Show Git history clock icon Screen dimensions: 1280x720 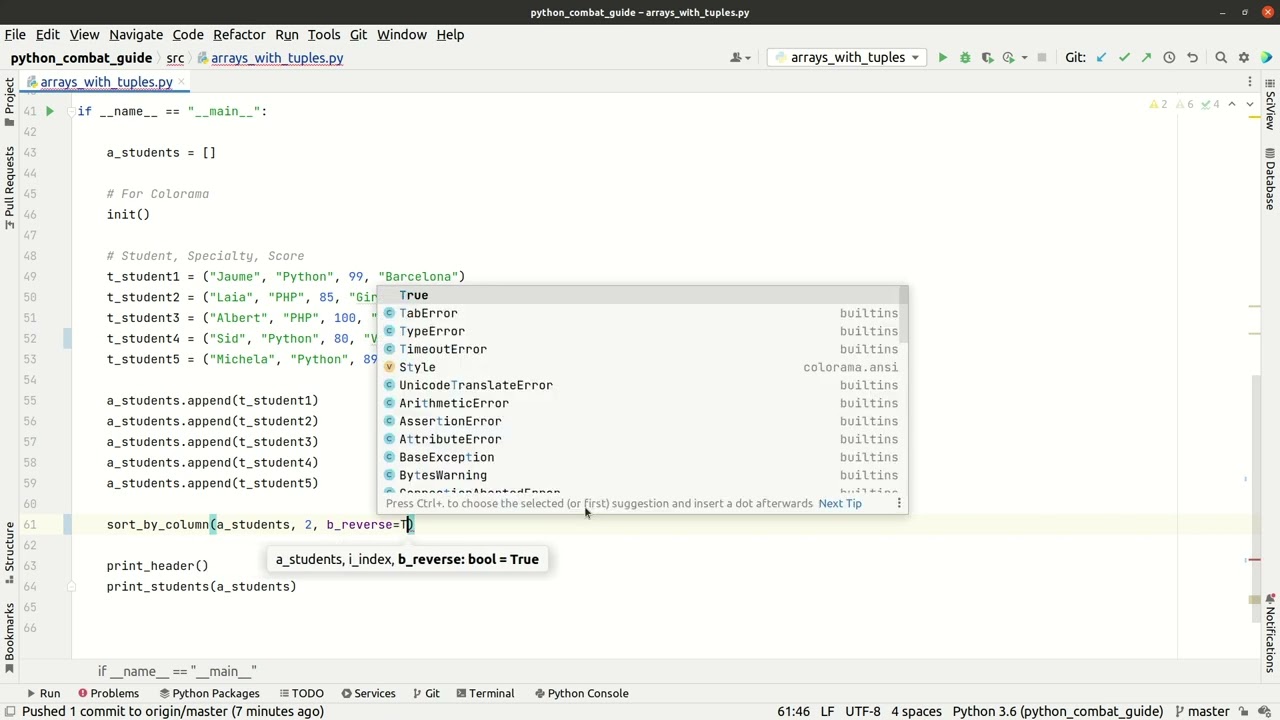pos(1169,58)
